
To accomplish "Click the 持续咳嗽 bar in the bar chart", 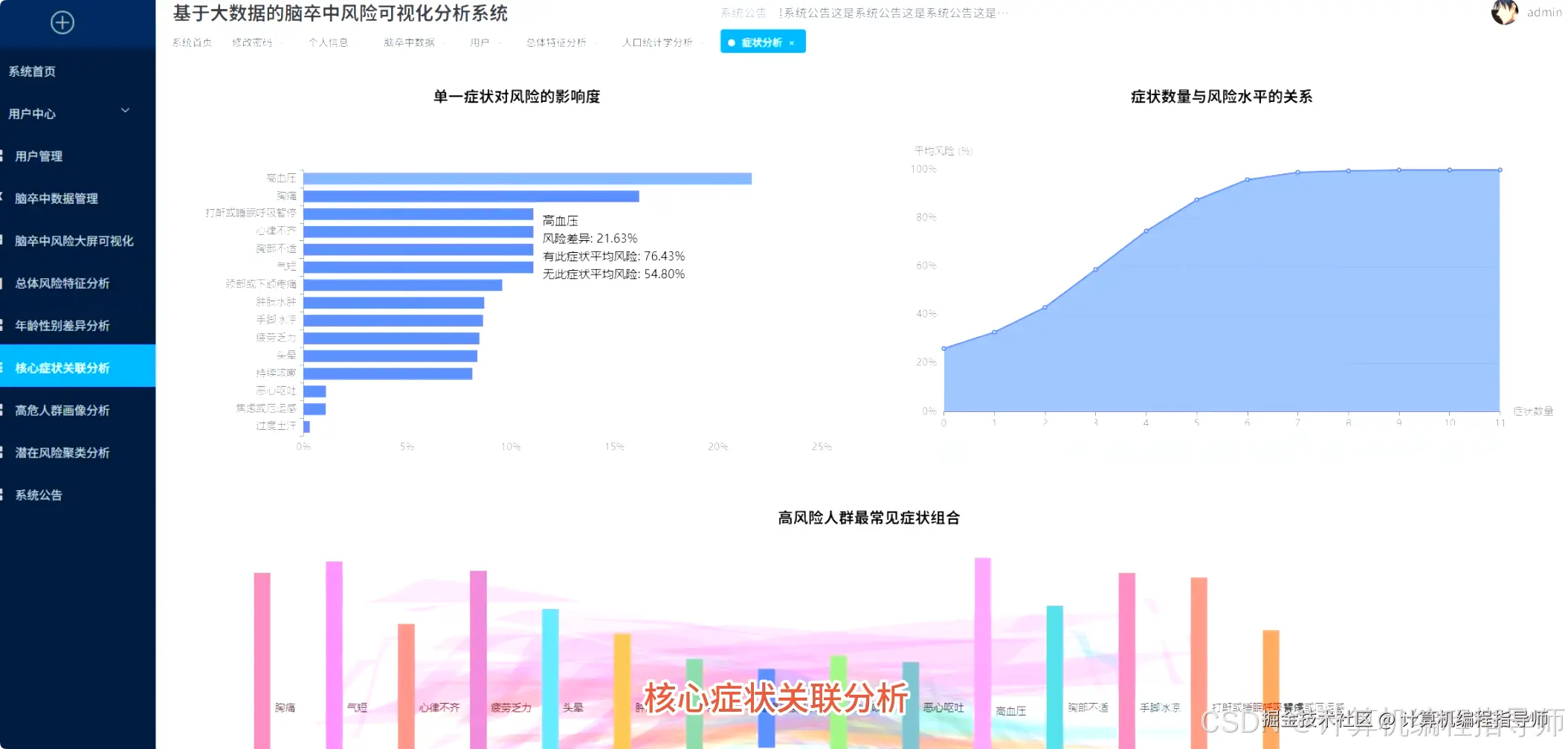I will (x=387, y=373).
